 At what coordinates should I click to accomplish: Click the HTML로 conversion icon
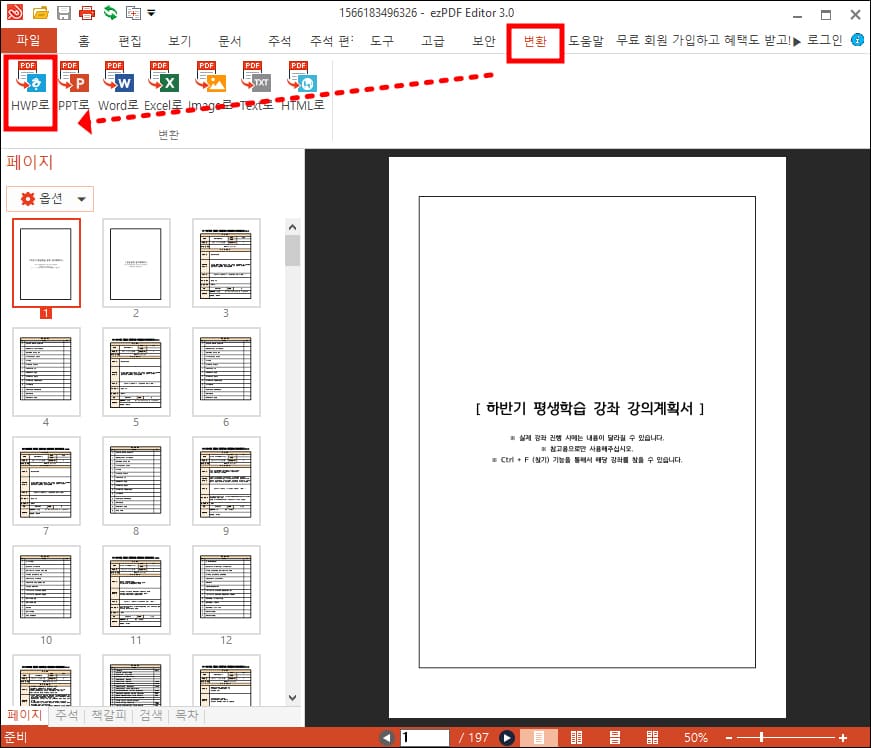pos(299,85)
